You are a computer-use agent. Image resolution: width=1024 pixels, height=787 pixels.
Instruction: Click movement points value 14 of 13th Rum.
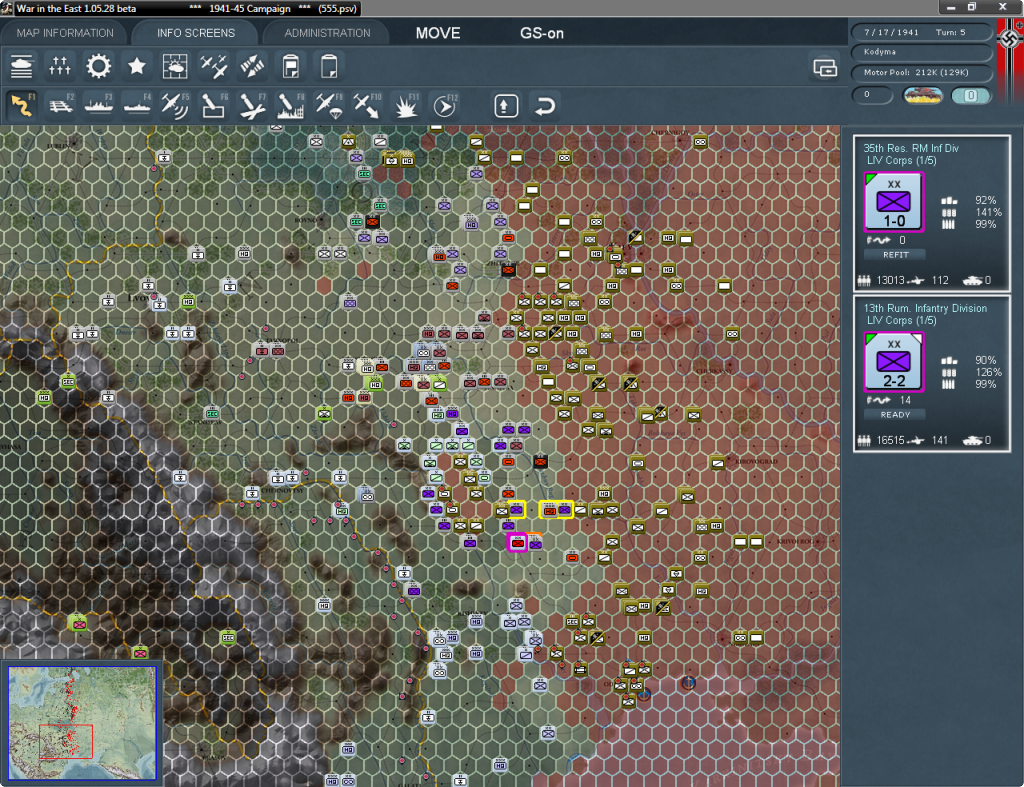point(905,400)
